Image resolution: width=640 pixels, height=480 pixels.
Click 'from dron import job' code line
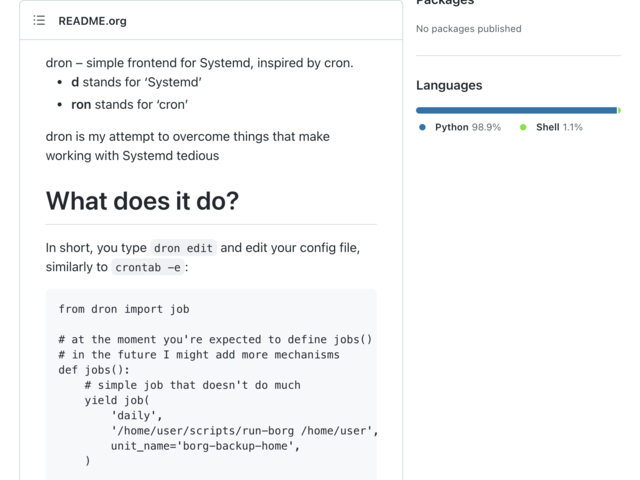click(x=124, y=309)
